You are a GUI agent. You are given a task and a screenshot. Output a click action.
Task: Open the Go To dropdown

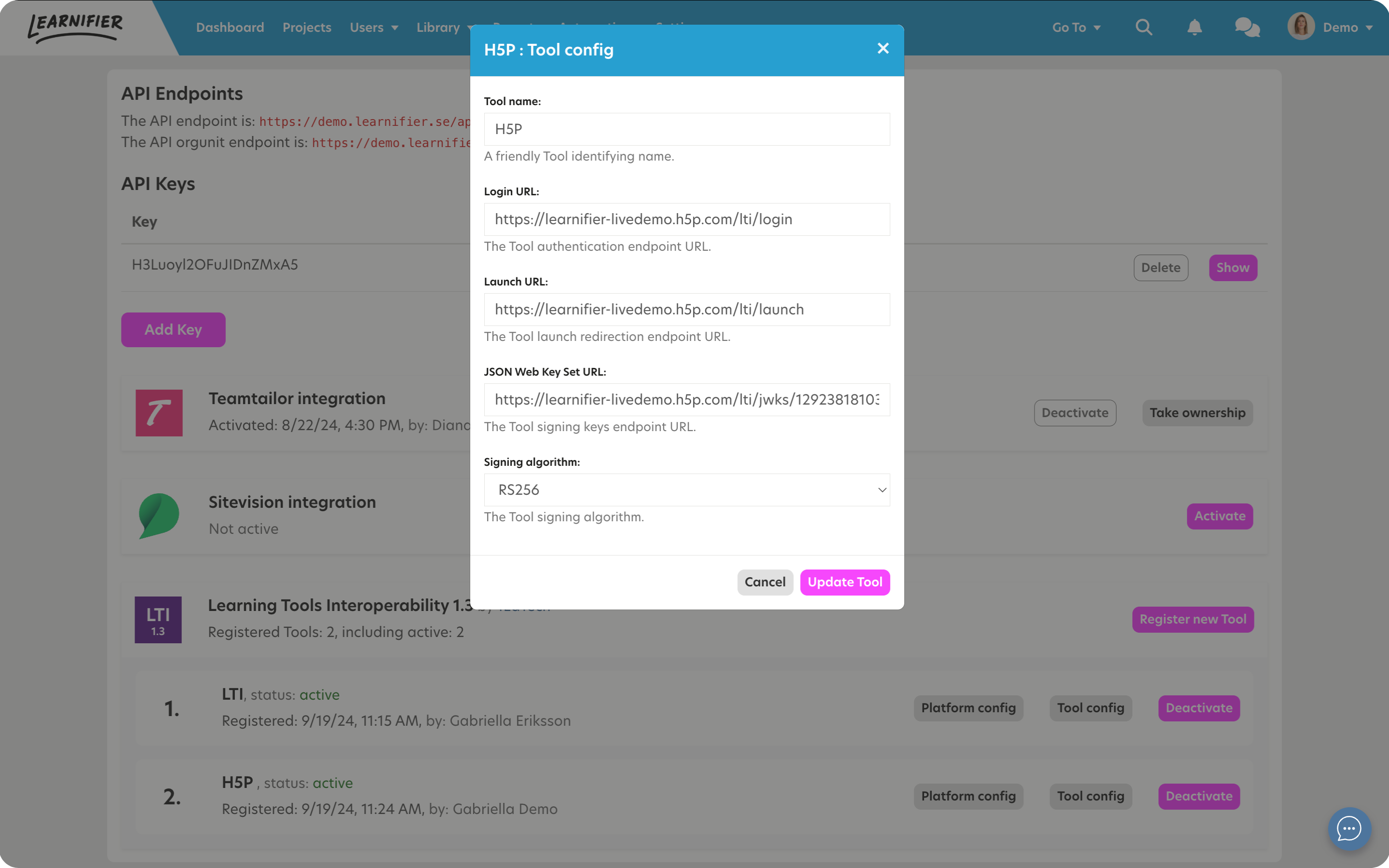[x=1076, y=27]
